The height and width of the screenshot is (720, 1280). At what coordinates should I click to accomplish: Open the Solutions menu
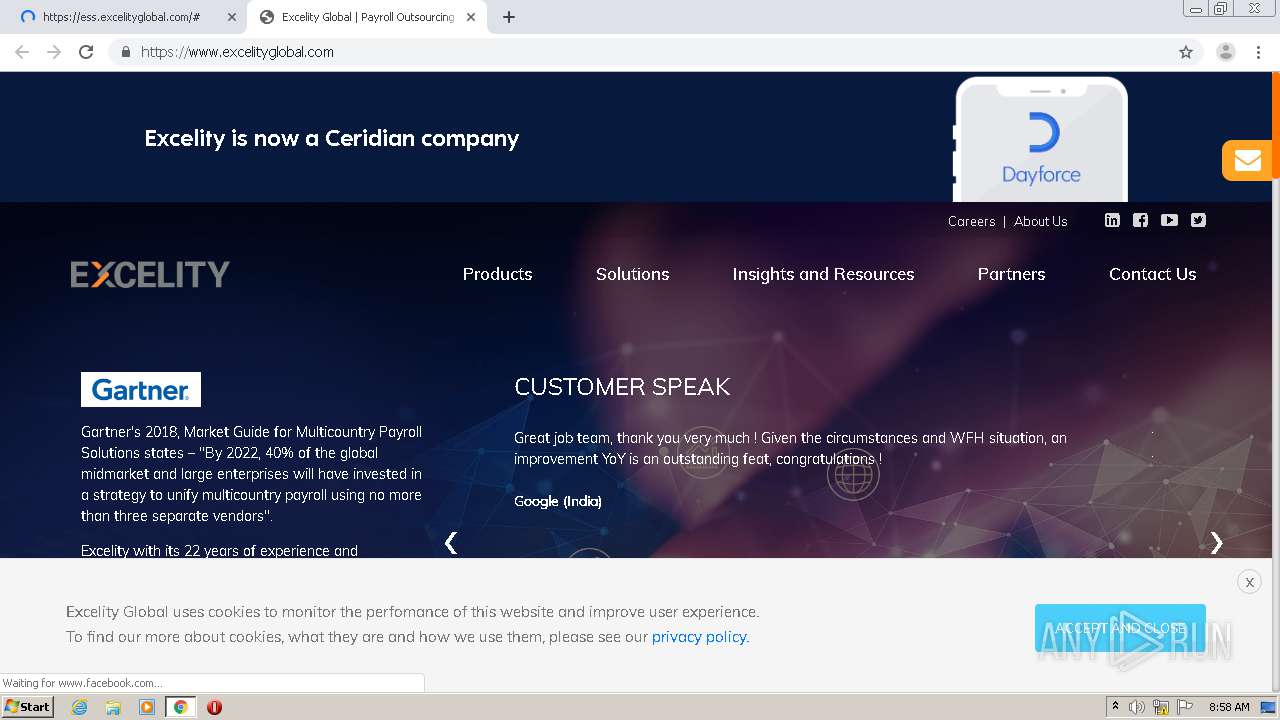coord(633,274)
